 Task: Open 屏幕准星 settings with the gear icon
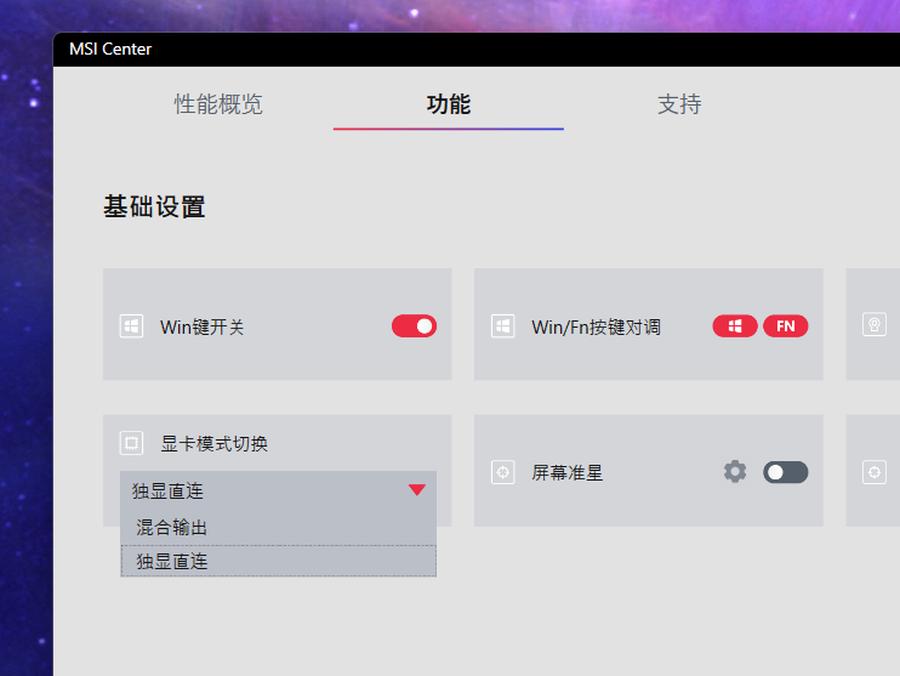coord(735,471)
